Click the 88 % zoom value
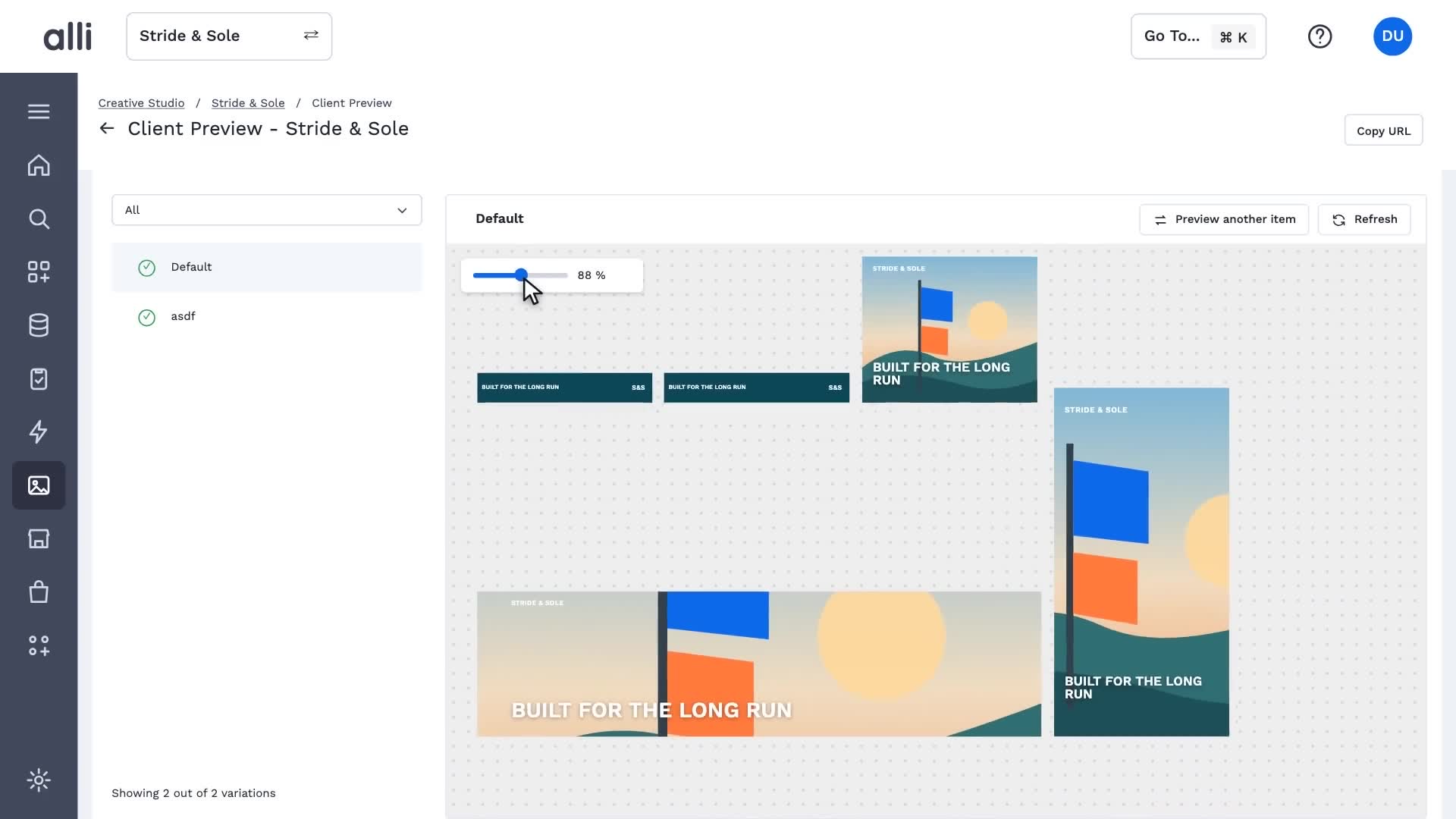 (x=591, y=275)
